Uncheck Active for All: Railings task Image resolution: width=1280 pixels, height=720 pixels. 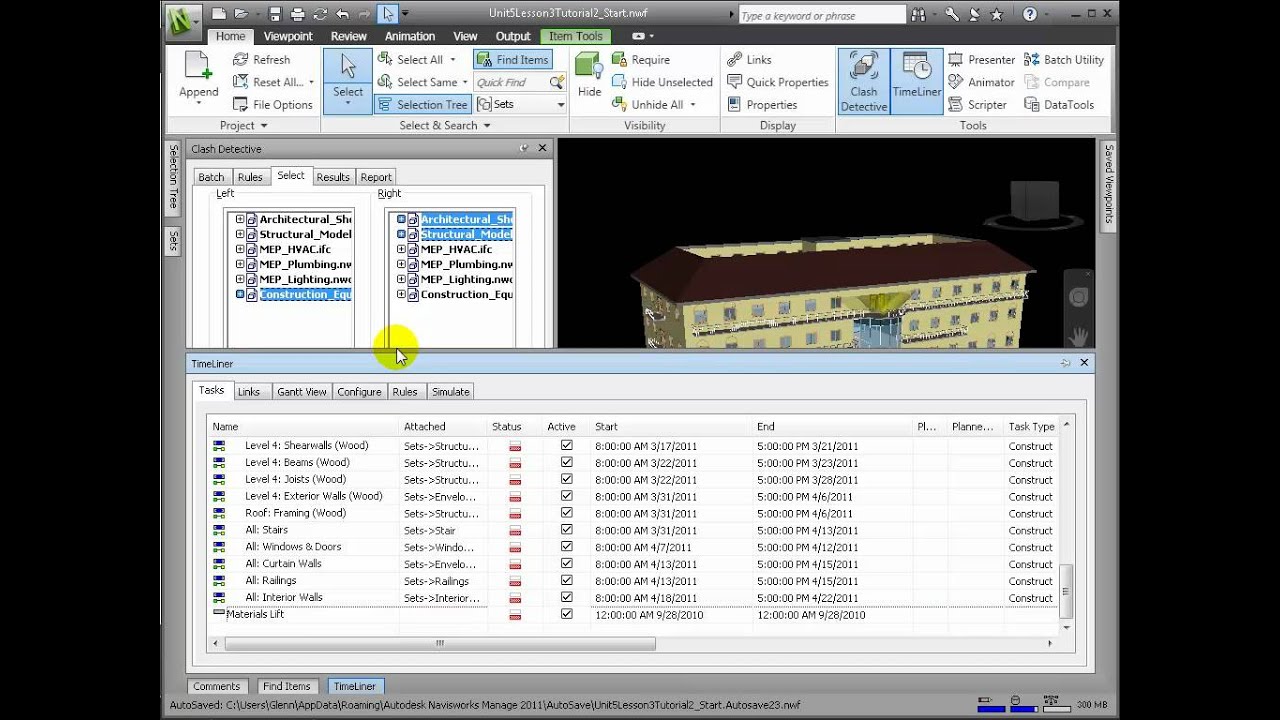tap(567, 581)
